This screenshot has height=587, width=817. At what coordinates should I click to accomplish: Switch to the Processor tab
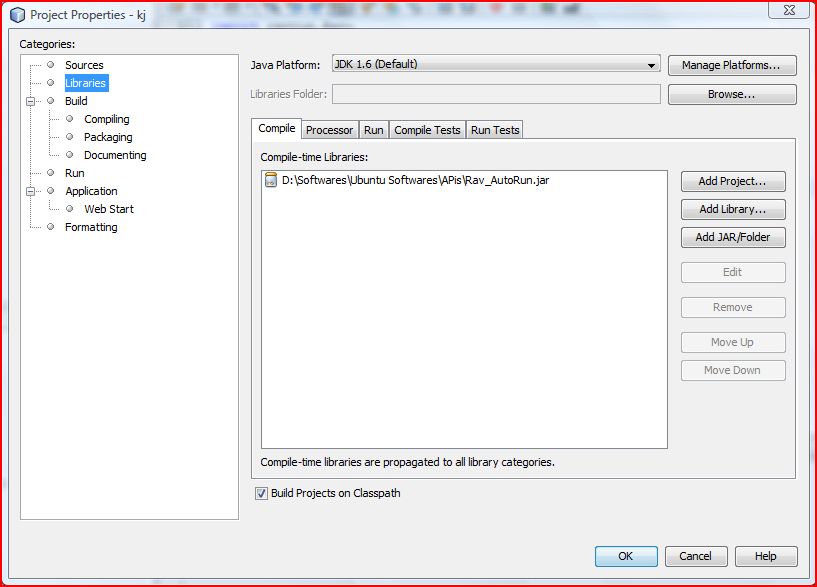(329, 130)
